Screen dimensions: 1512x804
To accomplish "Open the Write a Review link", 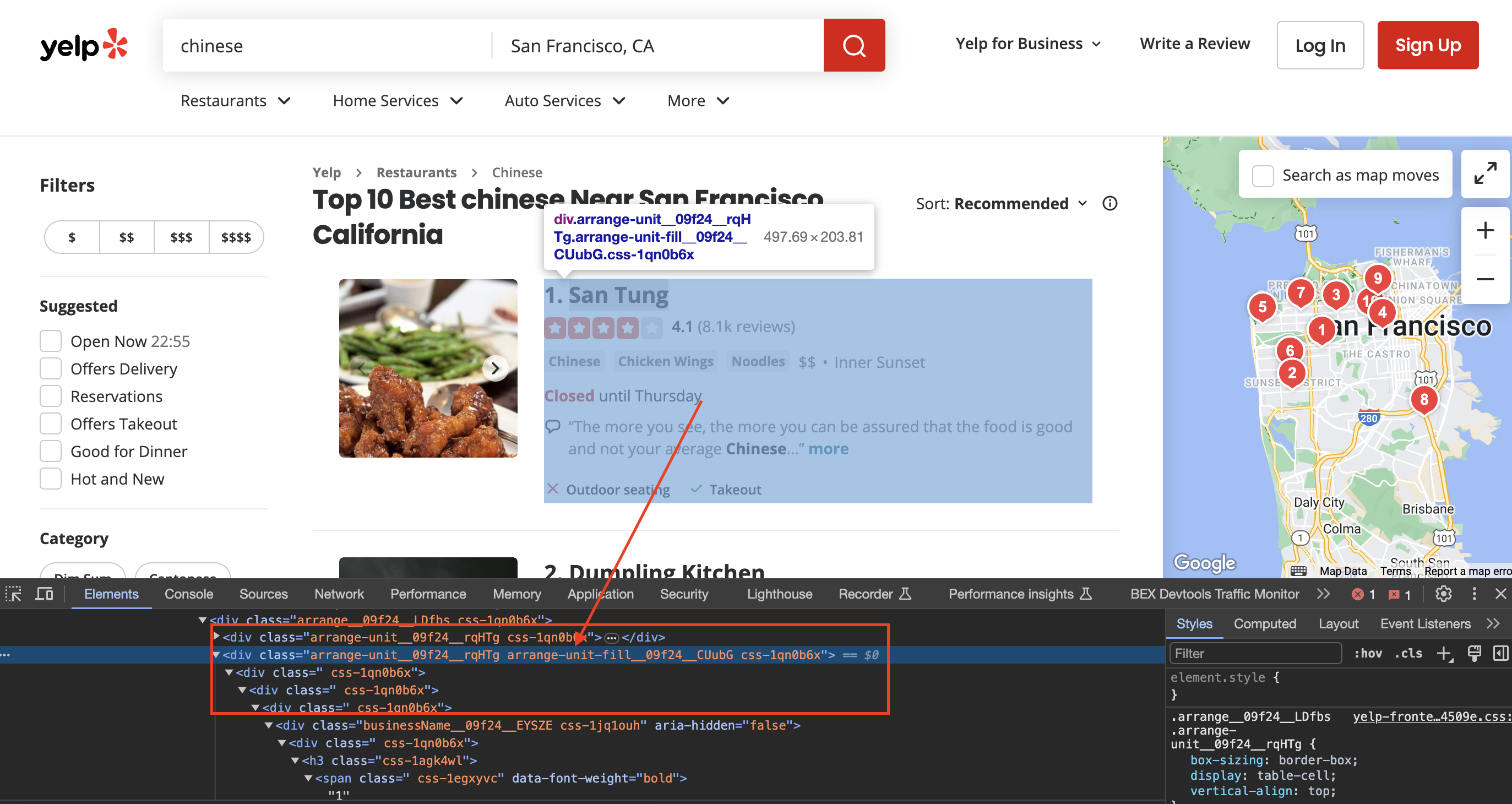I will coord(1194,44).
